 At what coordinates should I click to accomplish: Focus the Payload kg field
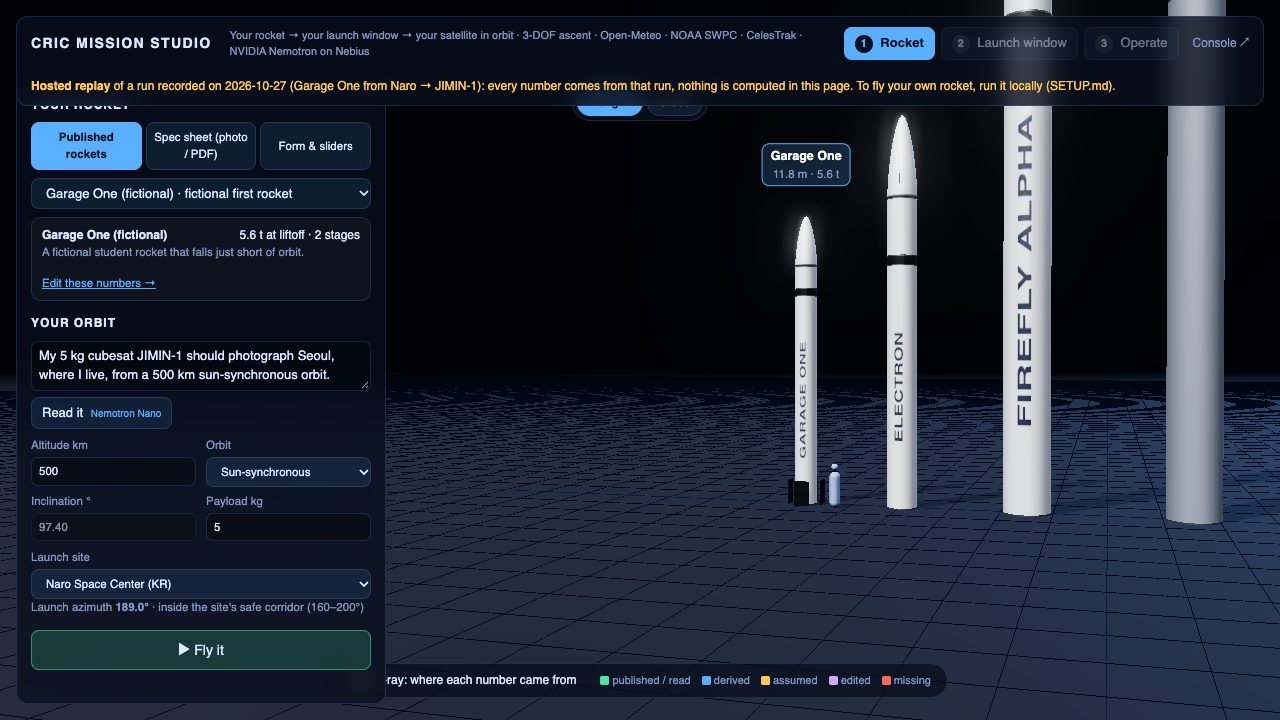(288, 527)
